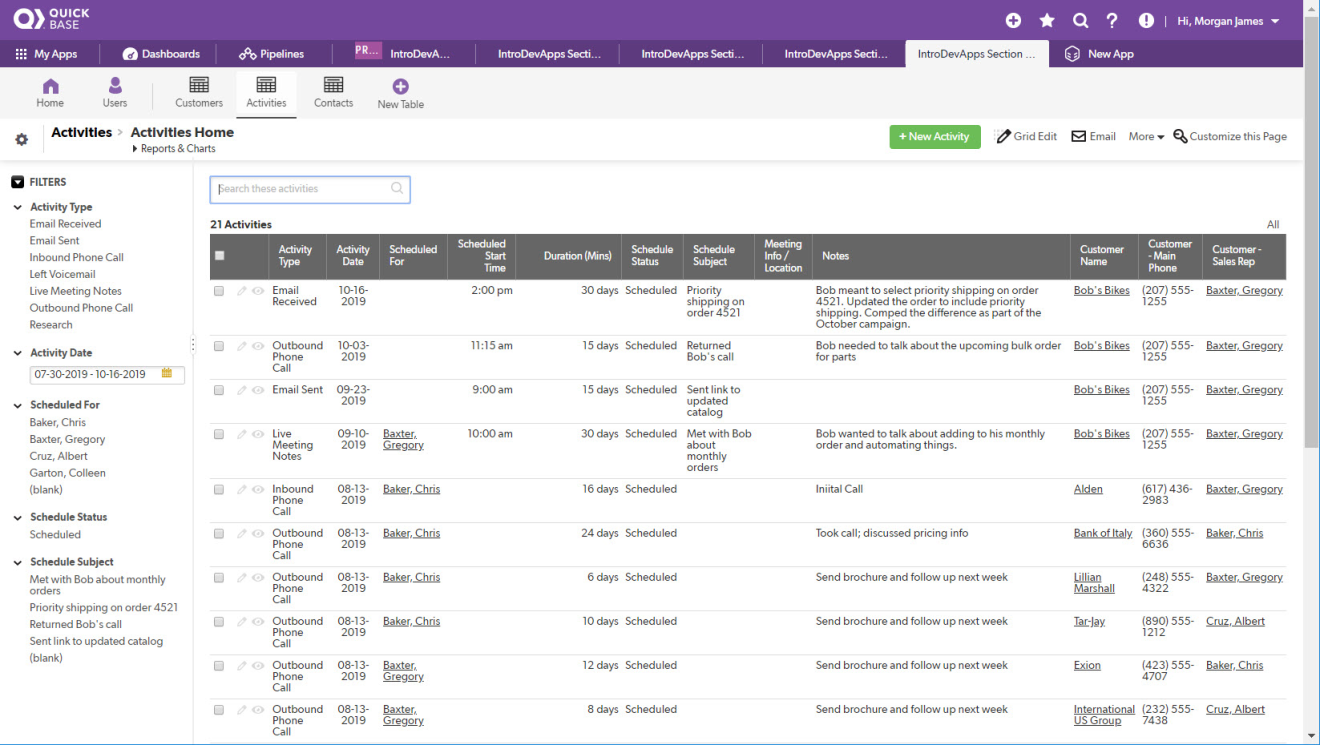Select checkbox for the Email Sent row
Viewport: 1320px width, 745px height.
pyautogui.click(x=219, y=390)
